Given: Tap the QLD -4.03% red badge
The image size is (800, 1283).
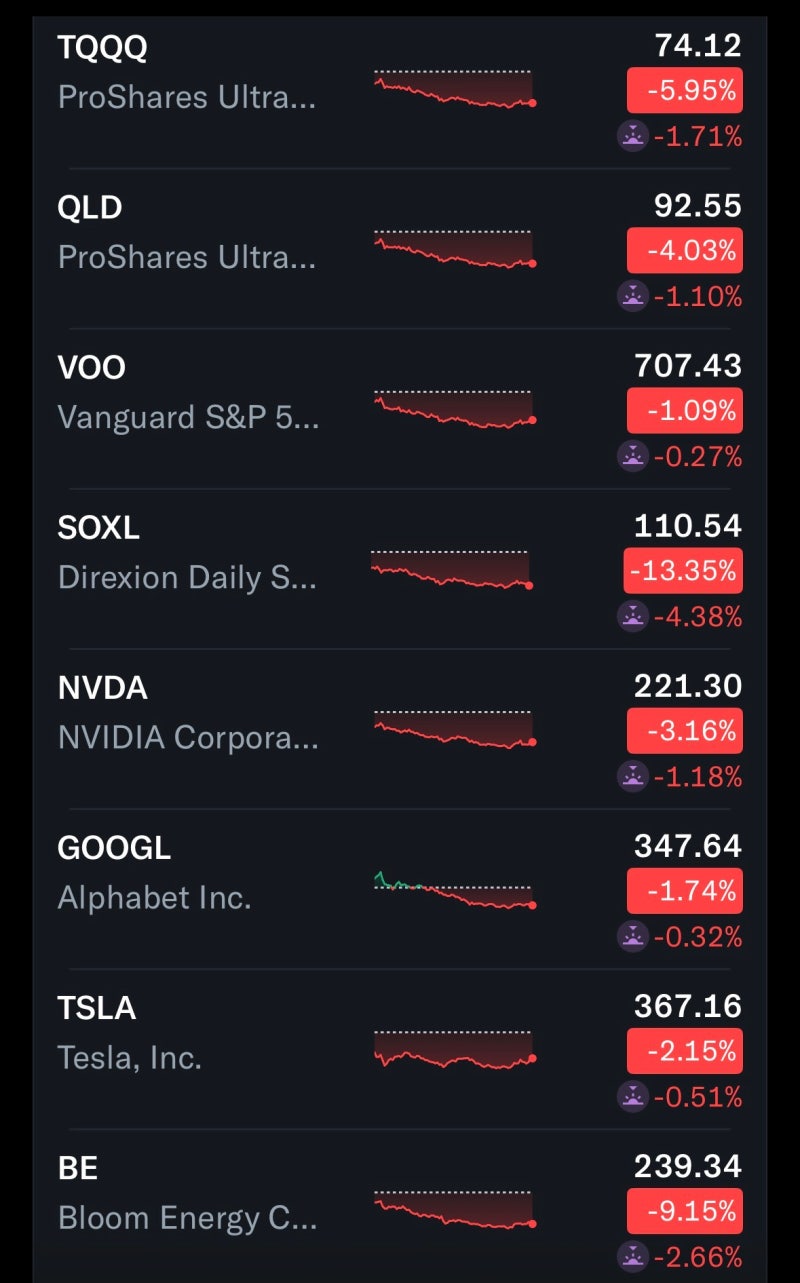Looking at the screenshot, I should (x=685, y=251).
